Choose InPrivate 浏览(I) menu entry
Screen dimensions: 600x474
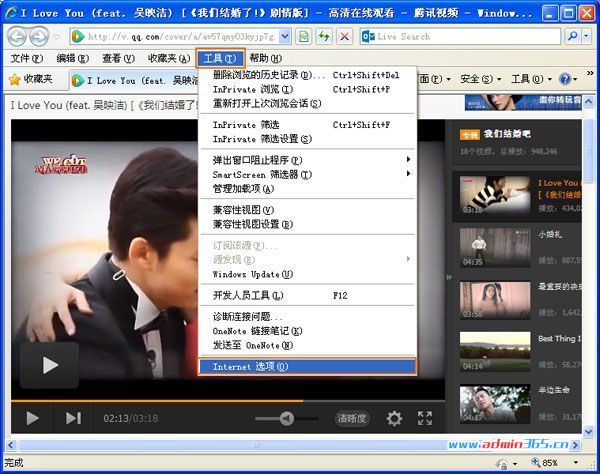coord(308,89)
